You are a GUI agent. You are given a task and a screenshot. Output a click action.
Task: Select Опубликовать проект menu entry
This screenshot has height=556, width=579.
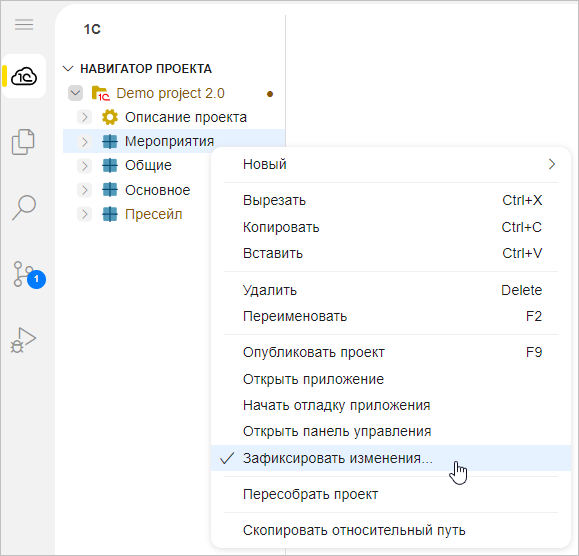[391, 353]
